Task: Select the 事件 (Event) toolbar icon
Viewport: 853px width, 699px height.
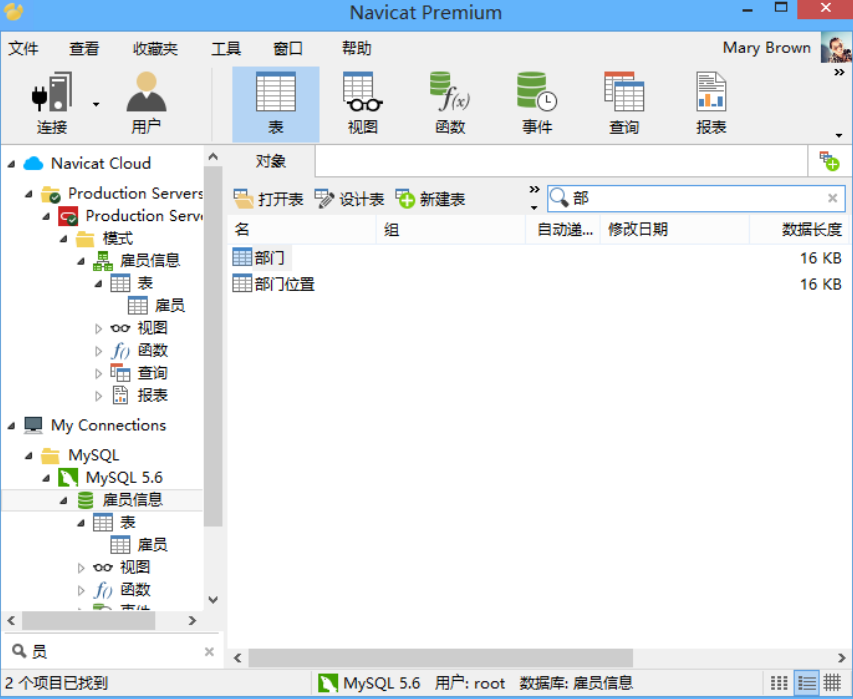Action: 537,104
